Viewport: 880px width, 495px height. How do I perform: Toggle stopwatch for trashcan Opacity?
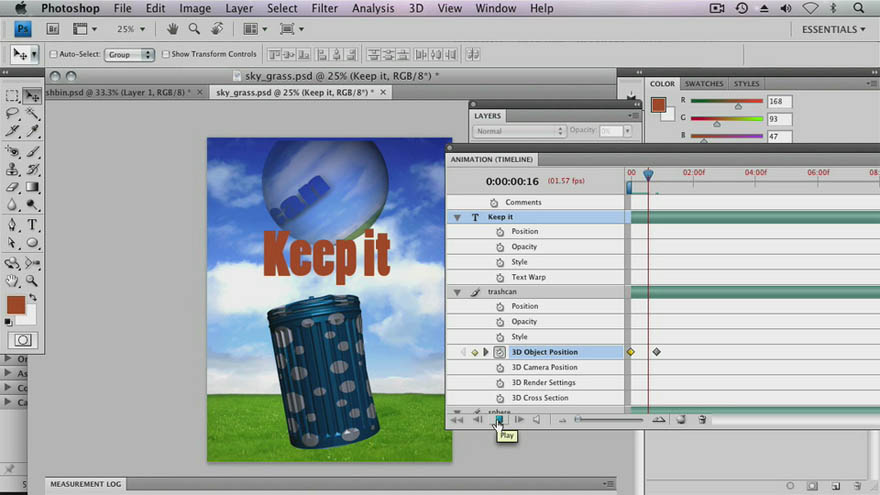click(500, 322)
